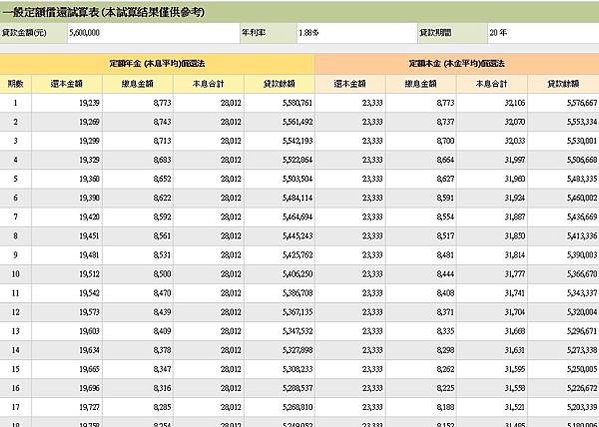This screenshot has width=599, height=427.
Task: Click the first 繳息金額 column header
Action: pyautogui.click(x=138, y=84)
